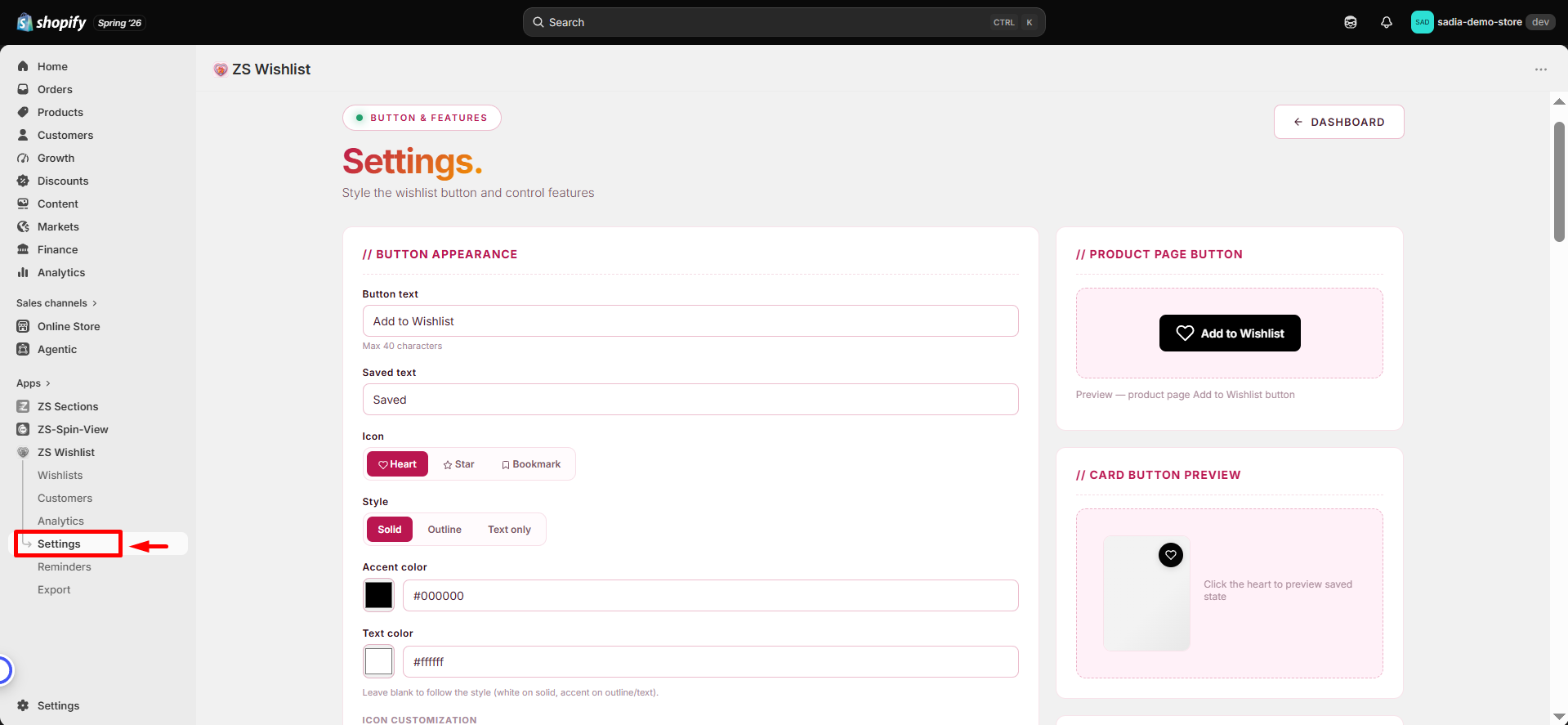Click the Text color hex field
The width and height of the screenshot is (1568, 725).
[x=710, y=661]
